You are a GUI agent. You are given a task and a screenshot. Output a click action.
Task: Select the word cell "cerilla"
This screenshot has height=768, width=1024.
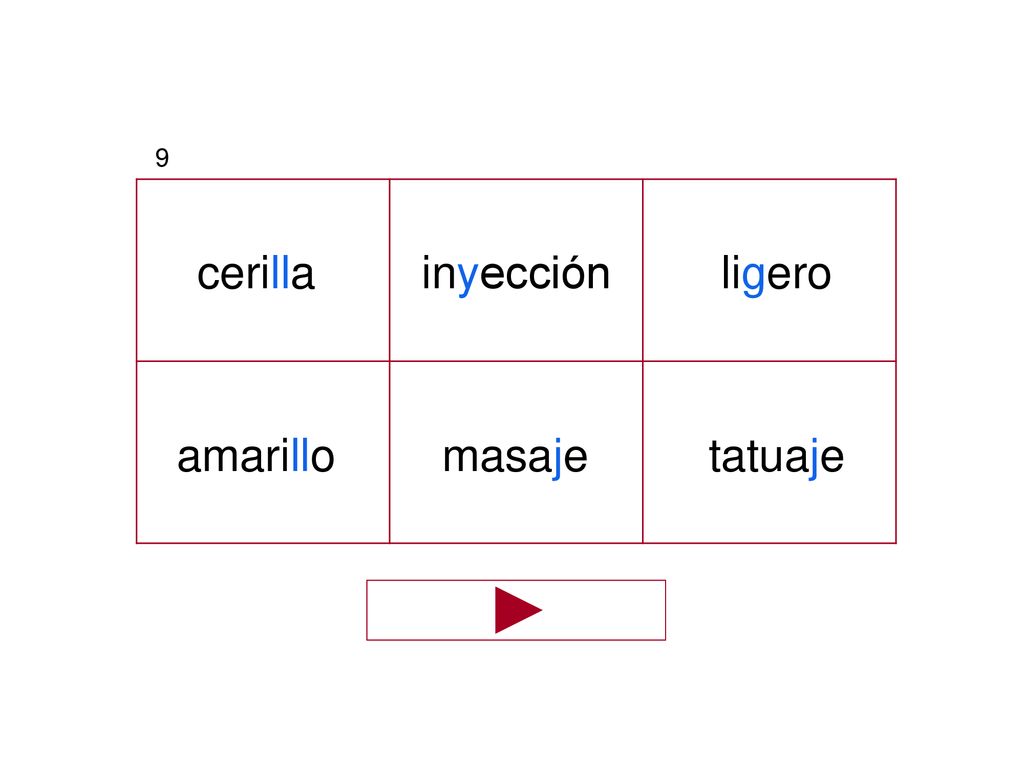coord(263,270)
